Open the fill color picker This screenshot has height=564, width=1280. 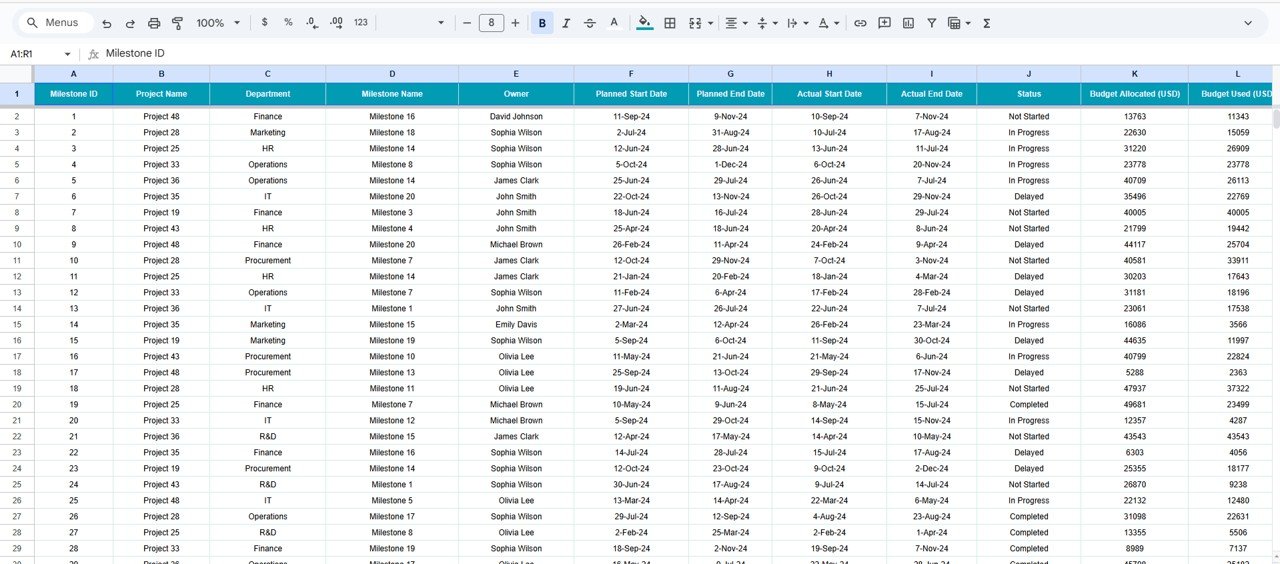(x=644, y=23)
